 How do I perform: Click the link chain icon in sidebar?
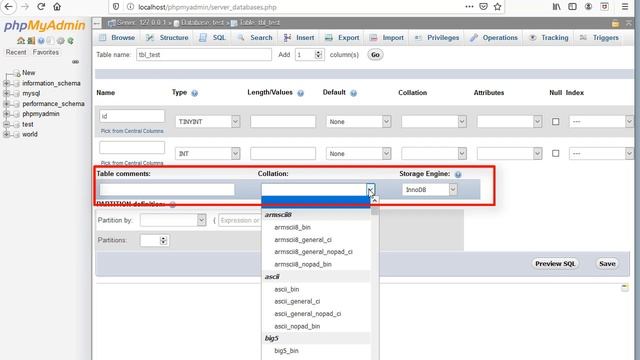click(x=75, y=62)
